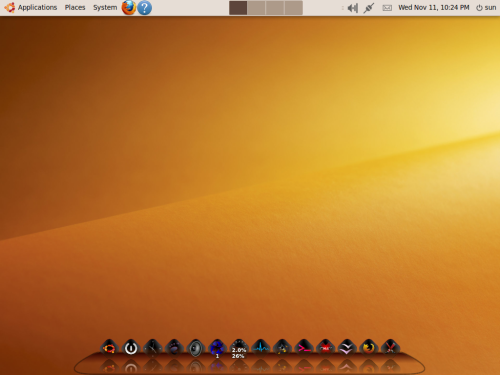
Task: Click the red crossed tools dock icon
Action: (390, 348)
